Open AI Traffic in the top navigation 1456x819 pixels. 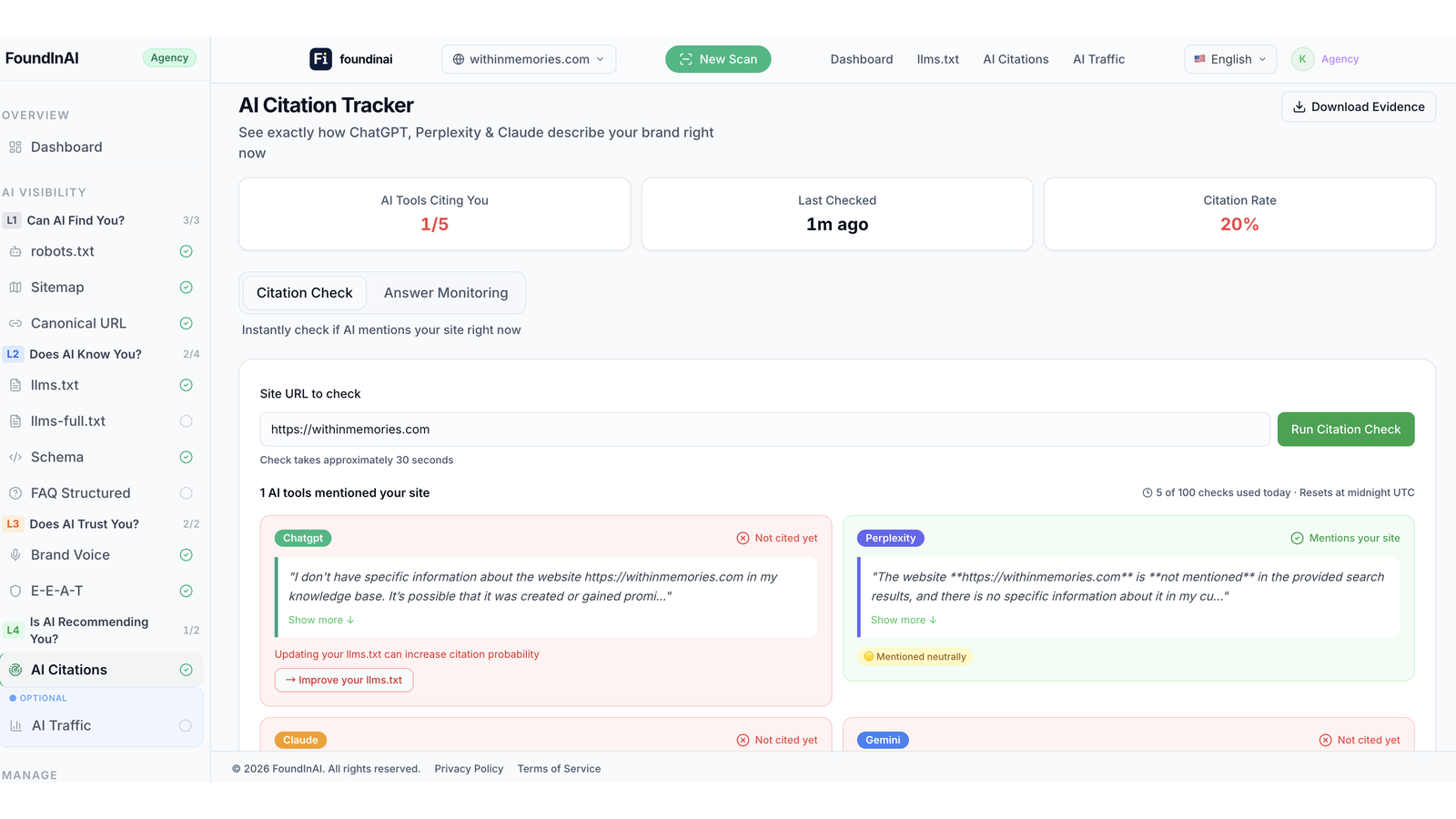coord(1098,59)
